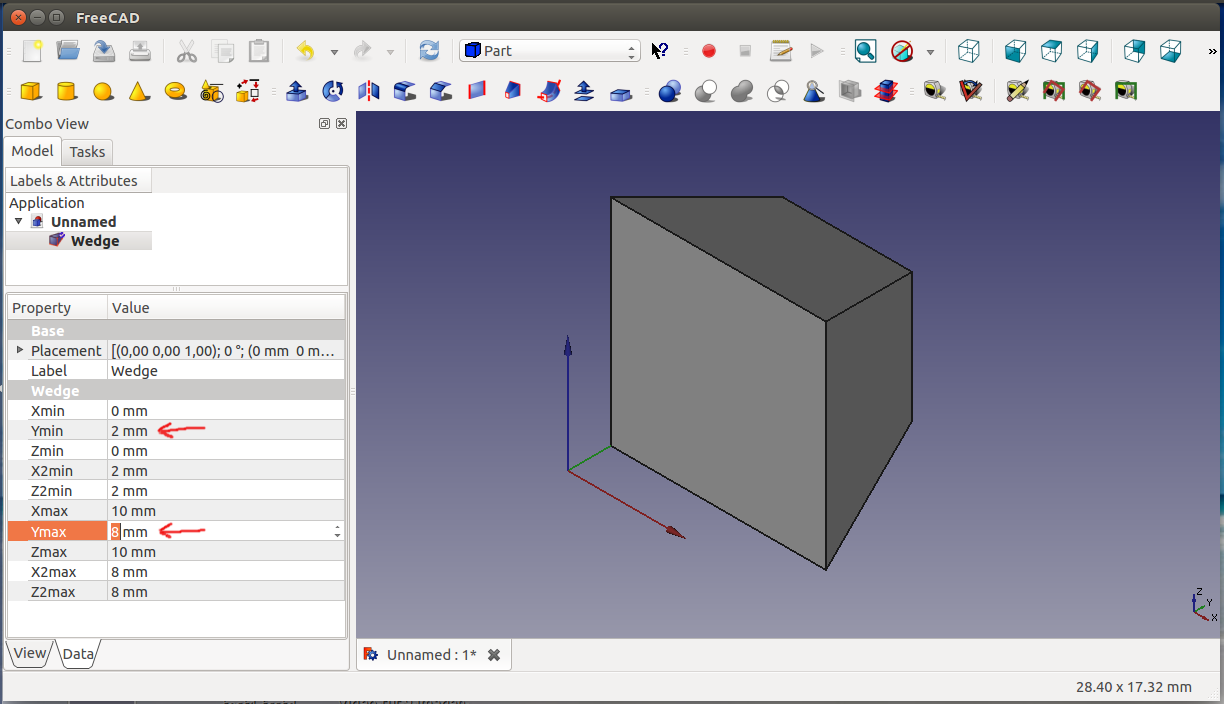The width and height of the screenshot is (1224, 704).
Task: Click the Ymin value field showing 2 mm
Action: [129, 431]
